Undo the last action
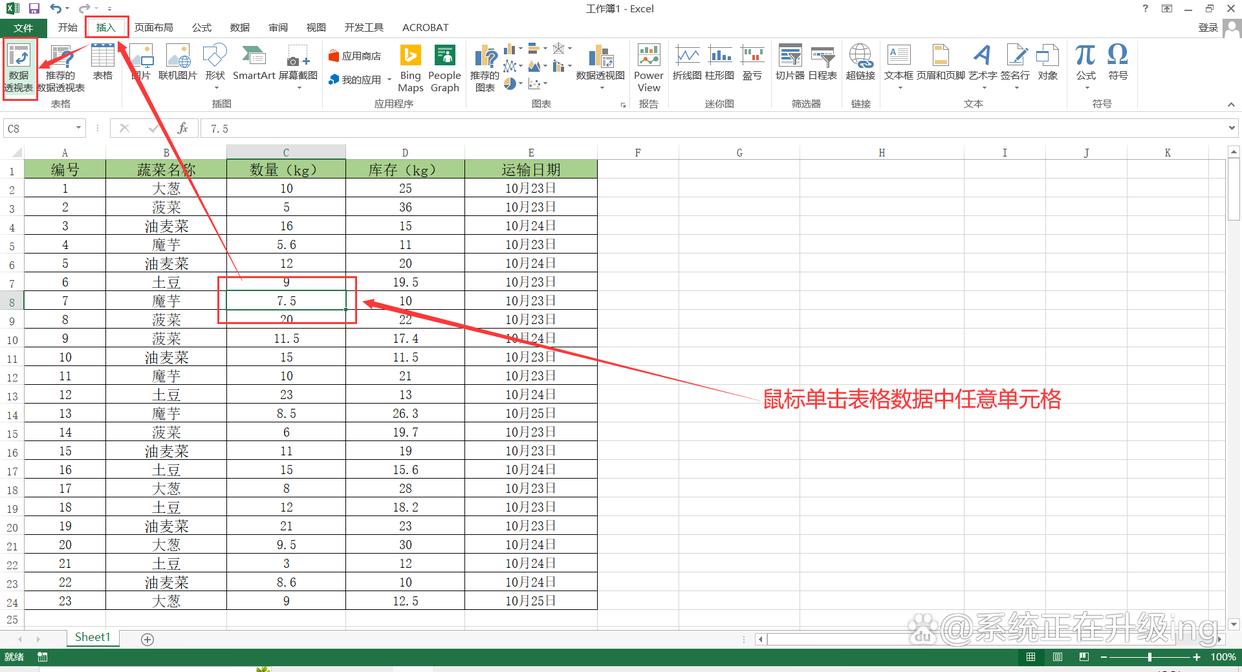The height and width of the screenshot is (672, 1242). tap(56, 9)
